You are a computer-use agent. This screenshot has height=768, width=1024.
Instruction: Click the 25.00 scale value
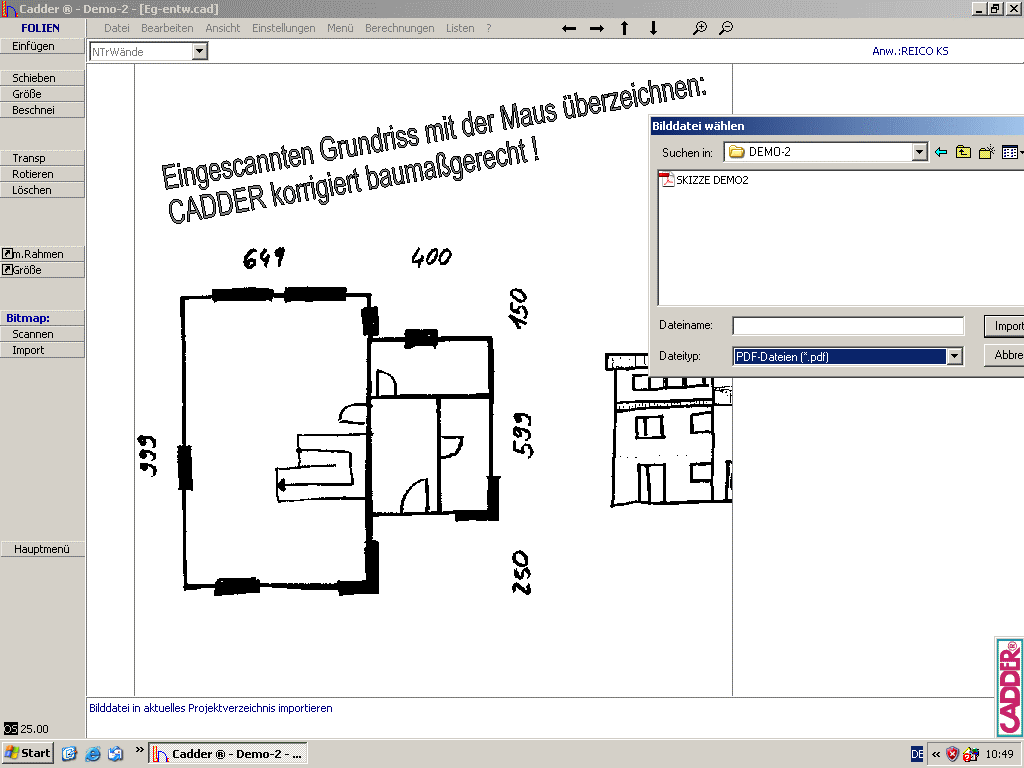point(34,729)
